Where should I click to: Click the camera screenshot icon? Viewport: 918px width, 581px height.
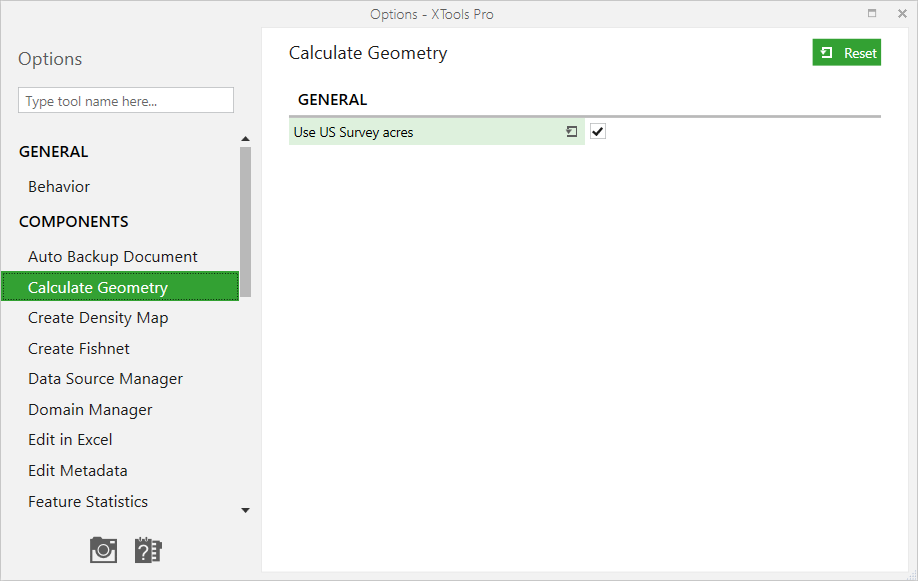pos(103,550)
